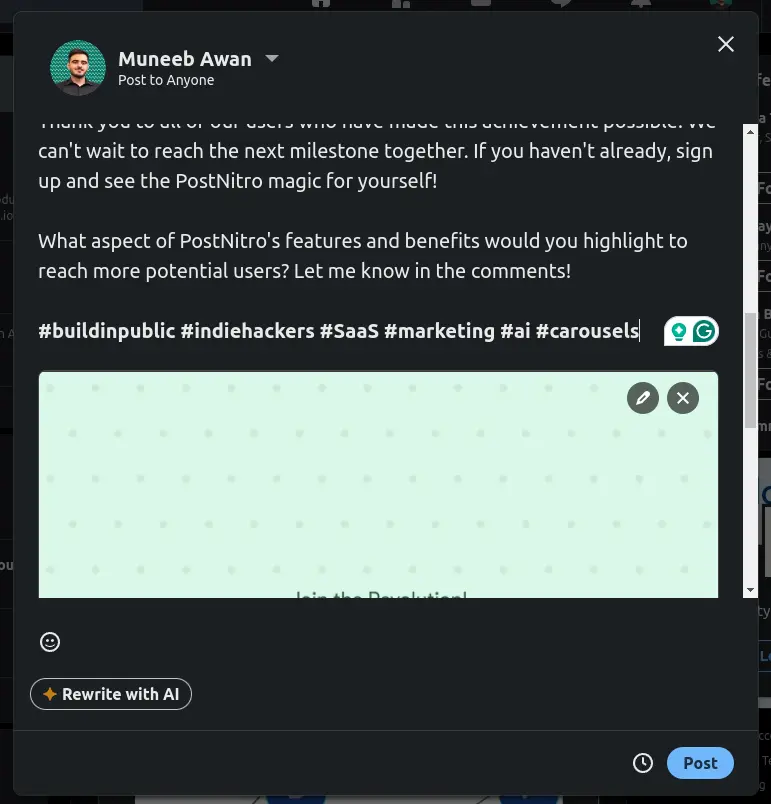Image resolution: width=771 pixels, height=804 pixels.
Task: Close the post composer dialog
Action: pos(726,44)
